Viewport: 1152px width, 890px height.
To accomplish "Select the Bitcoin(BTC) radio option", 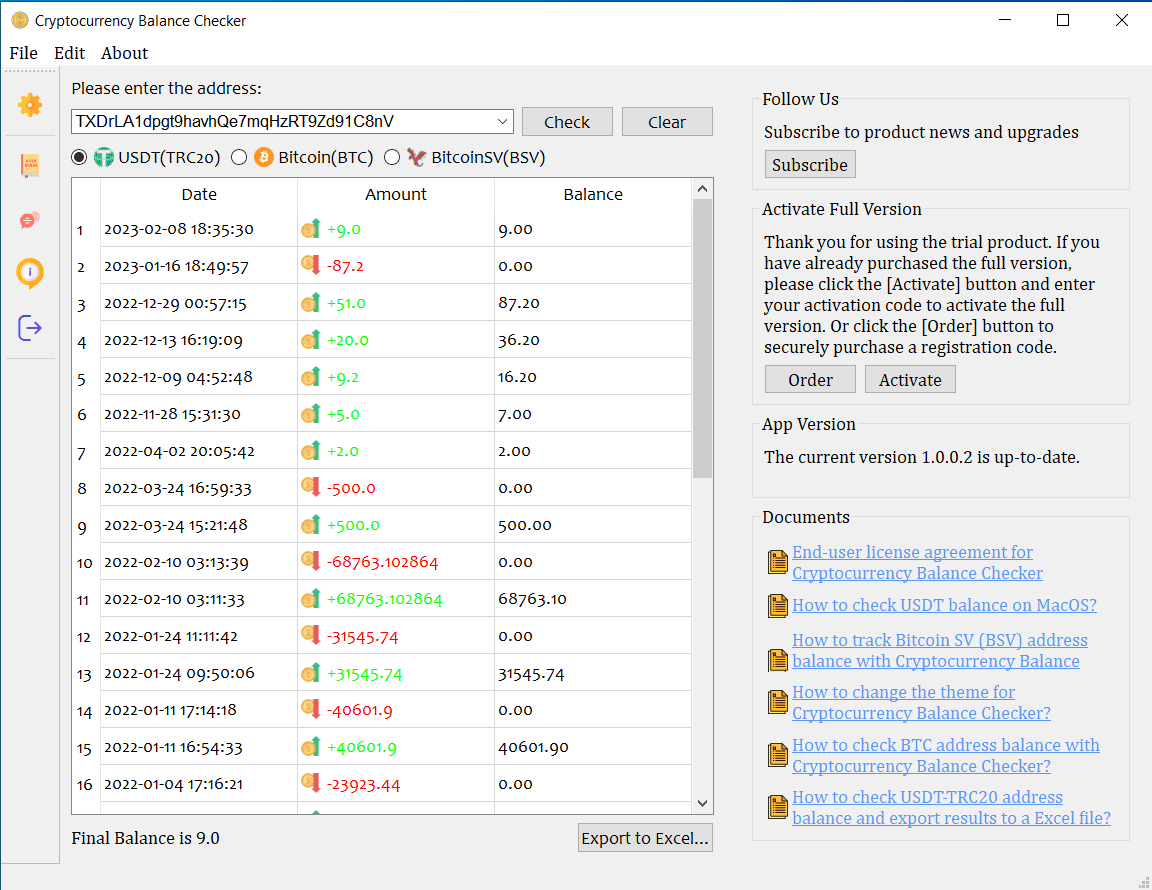I will click(239, 157).
